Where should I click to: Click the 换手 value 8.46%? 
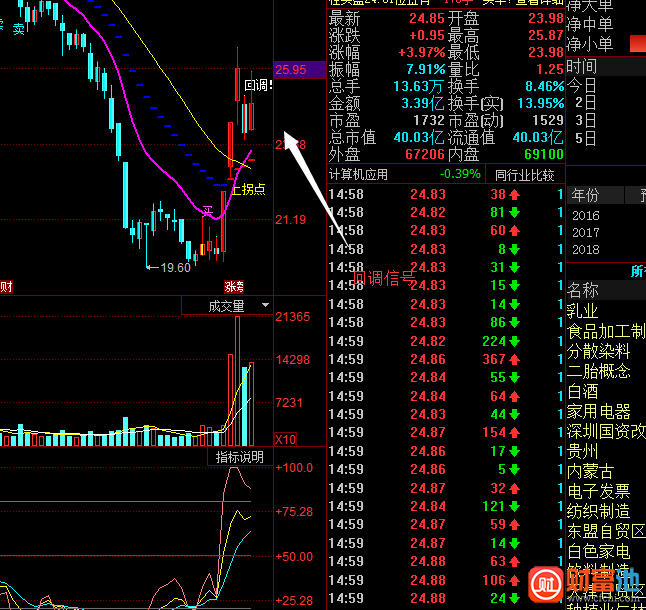(544, 86)
